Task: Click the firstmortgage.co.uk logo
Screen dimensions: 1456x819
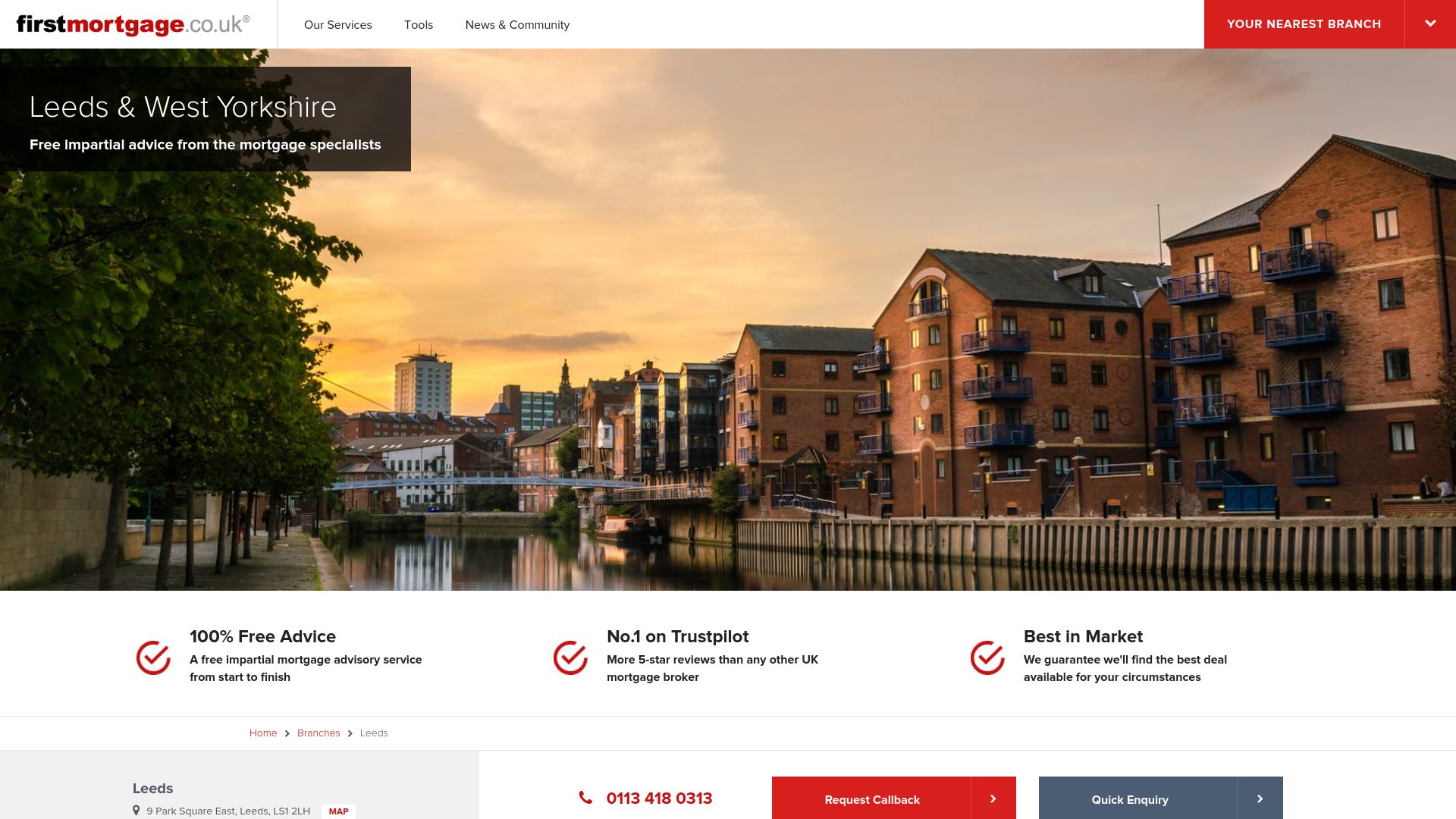Action: [133, 23]
